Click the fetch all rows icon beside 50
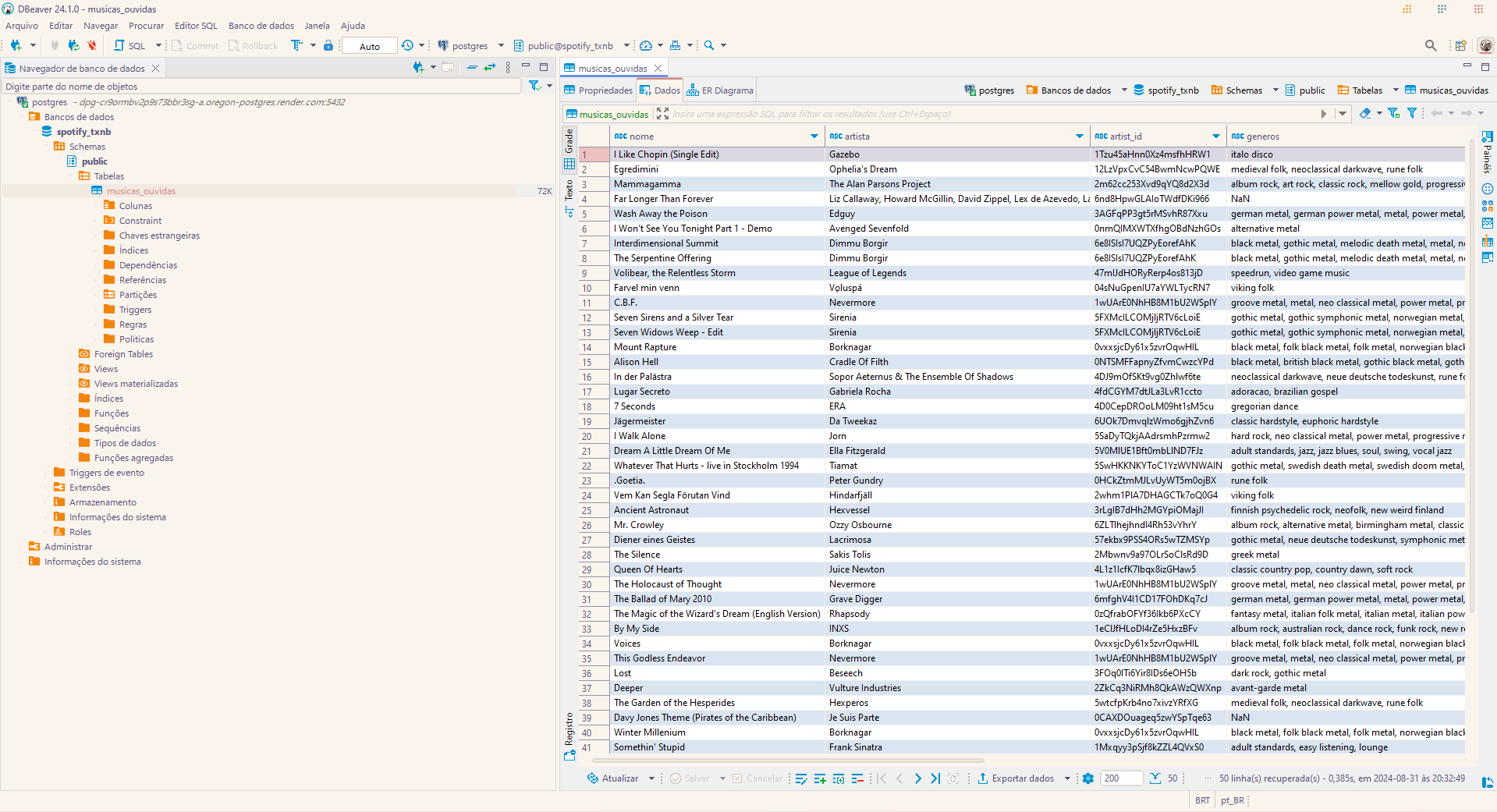The width and height of the screenshot is (1497, 812). (1155, 778)
